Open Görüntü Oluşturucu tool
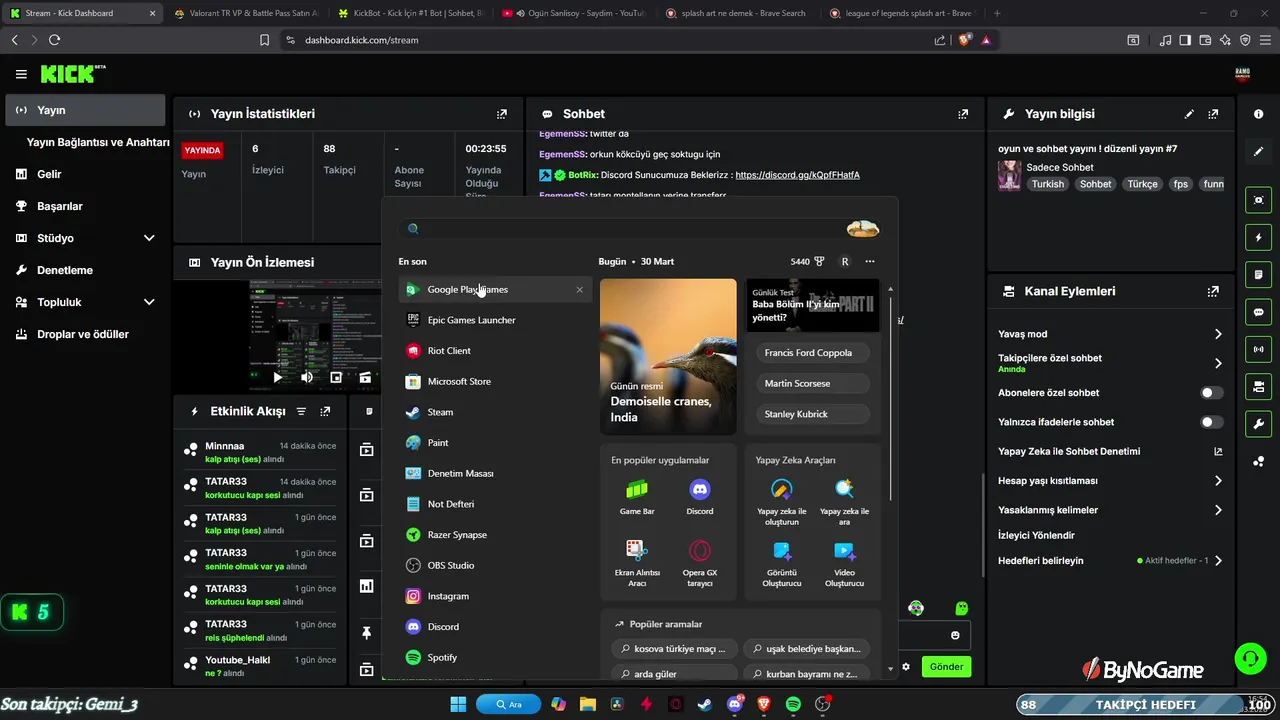Viewport: 1280px width, 720px height. pos(782,563)
